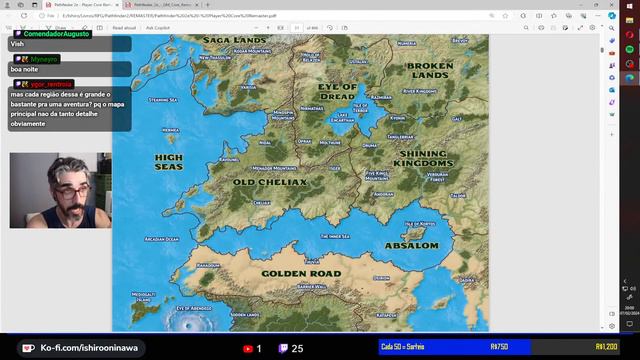The image size is (640, 360).
Task: Open a new browser tab
Action: pyautogui.click(x=208, y=5)
